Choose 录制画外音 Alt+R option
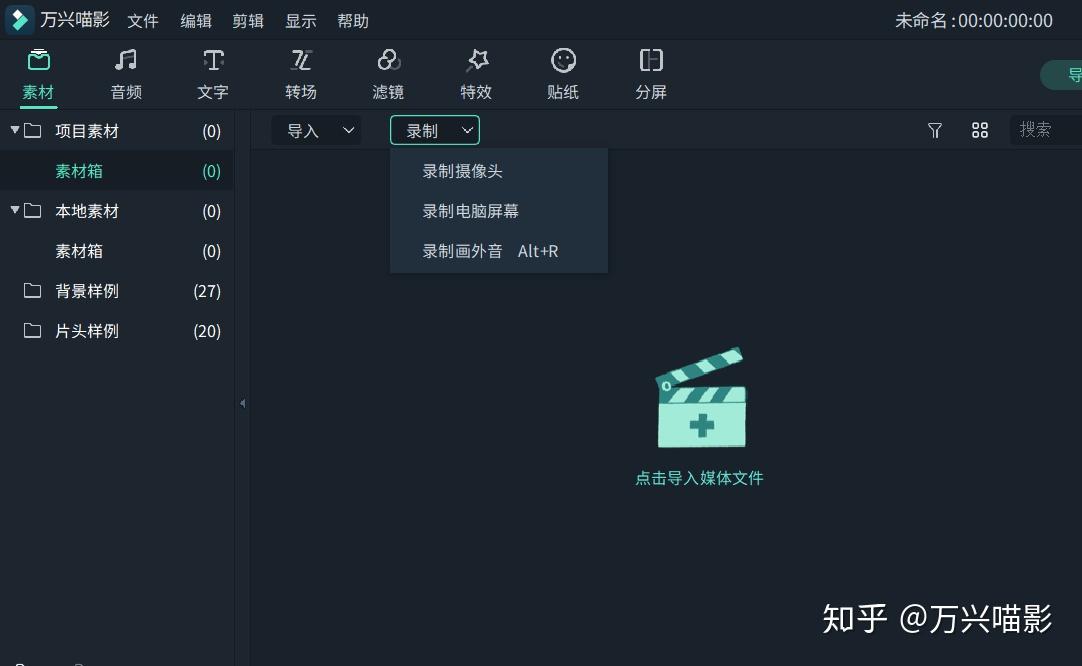 [499, 251]
